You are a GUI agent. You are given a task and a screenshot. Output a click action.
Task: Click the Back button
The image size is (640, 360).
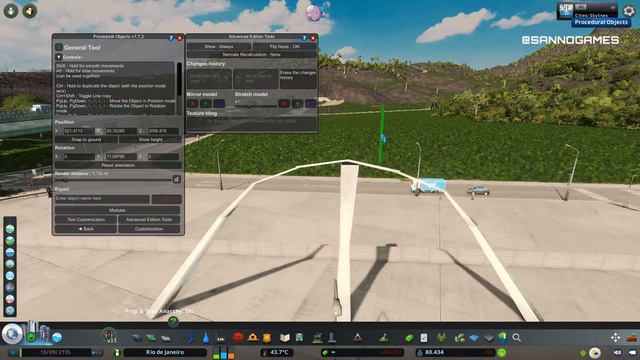(86, 229)
